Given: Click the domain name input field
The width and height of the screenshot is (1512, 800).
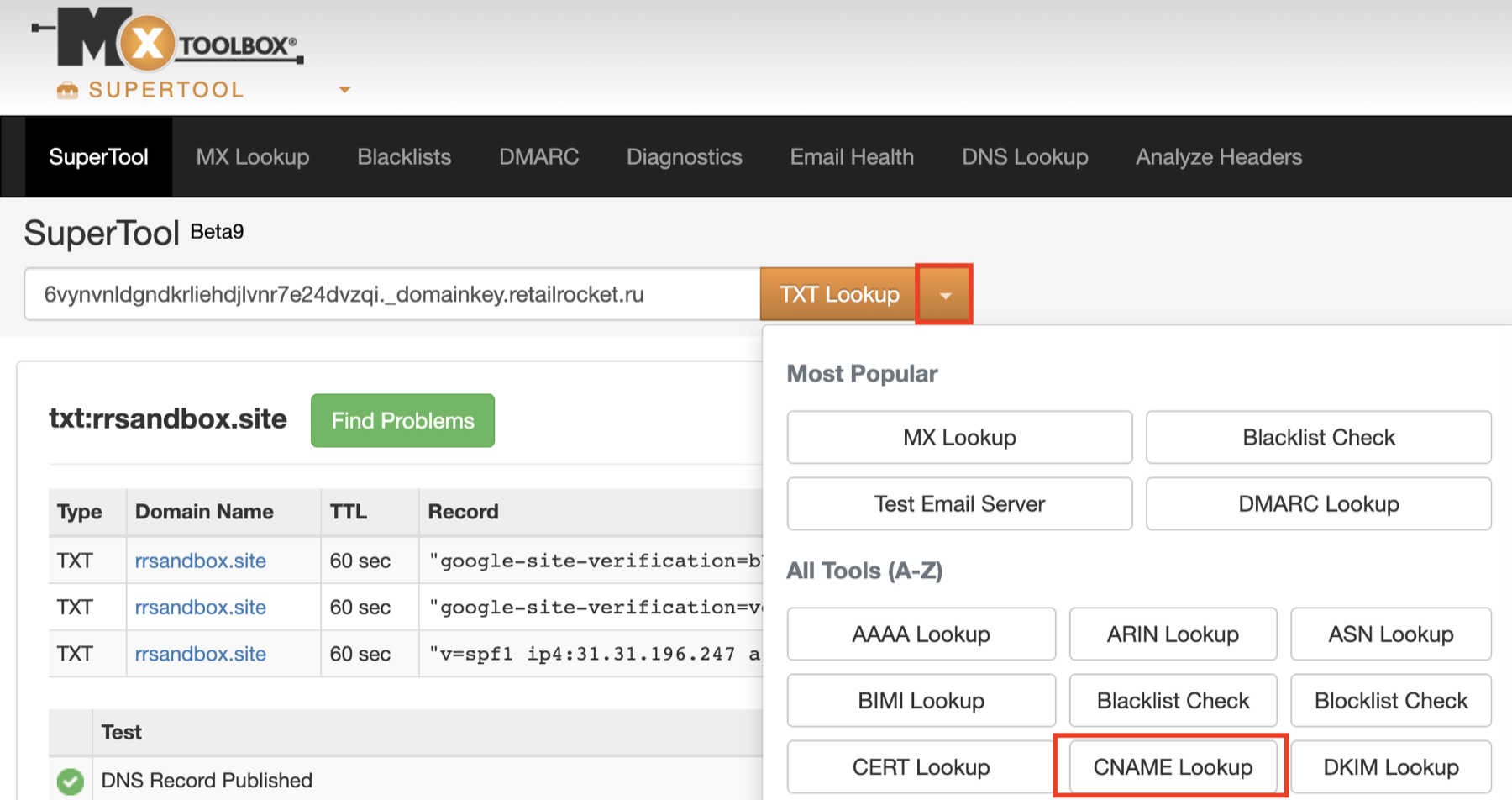Looking at the screenshot, I should pos(392,295).
